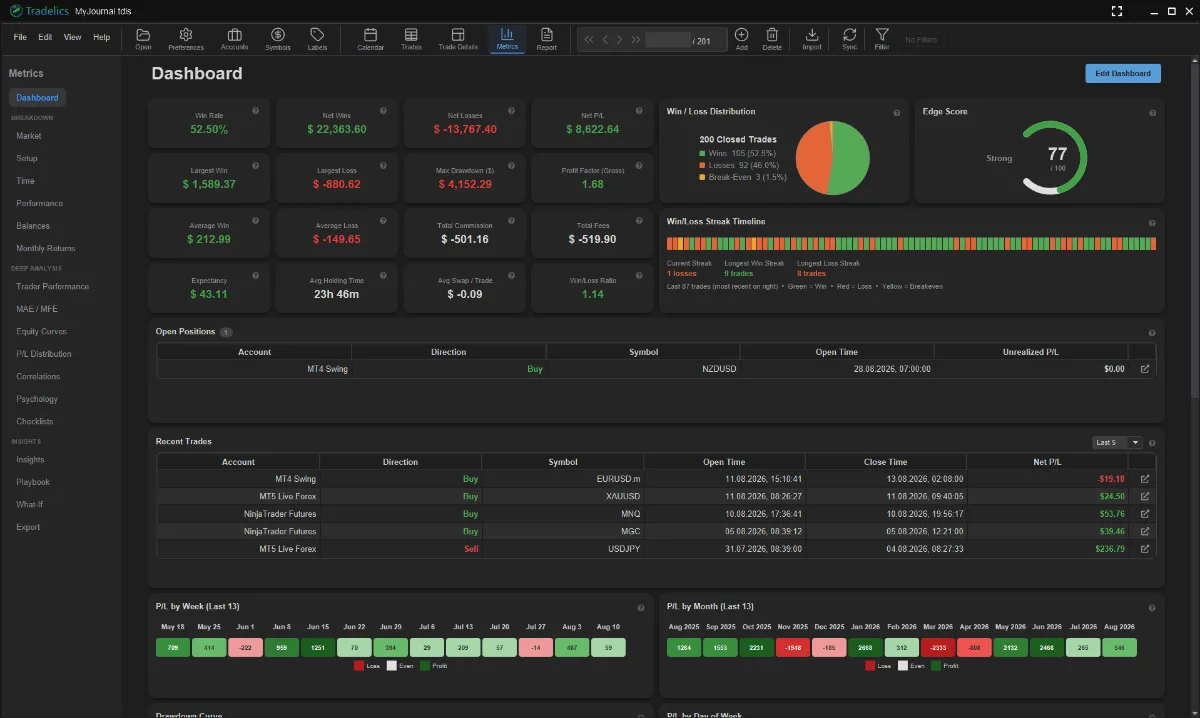Open Psychology in the sidebar
Image resolution: width=1200 pixels, height=718 pixels.
click(x=37, y=399)
